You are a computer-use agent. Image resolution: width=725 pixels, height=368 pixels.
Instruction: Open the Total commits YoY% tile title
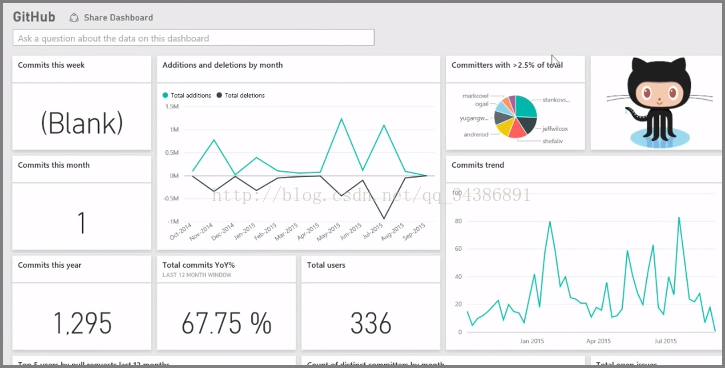click(199, 265)
